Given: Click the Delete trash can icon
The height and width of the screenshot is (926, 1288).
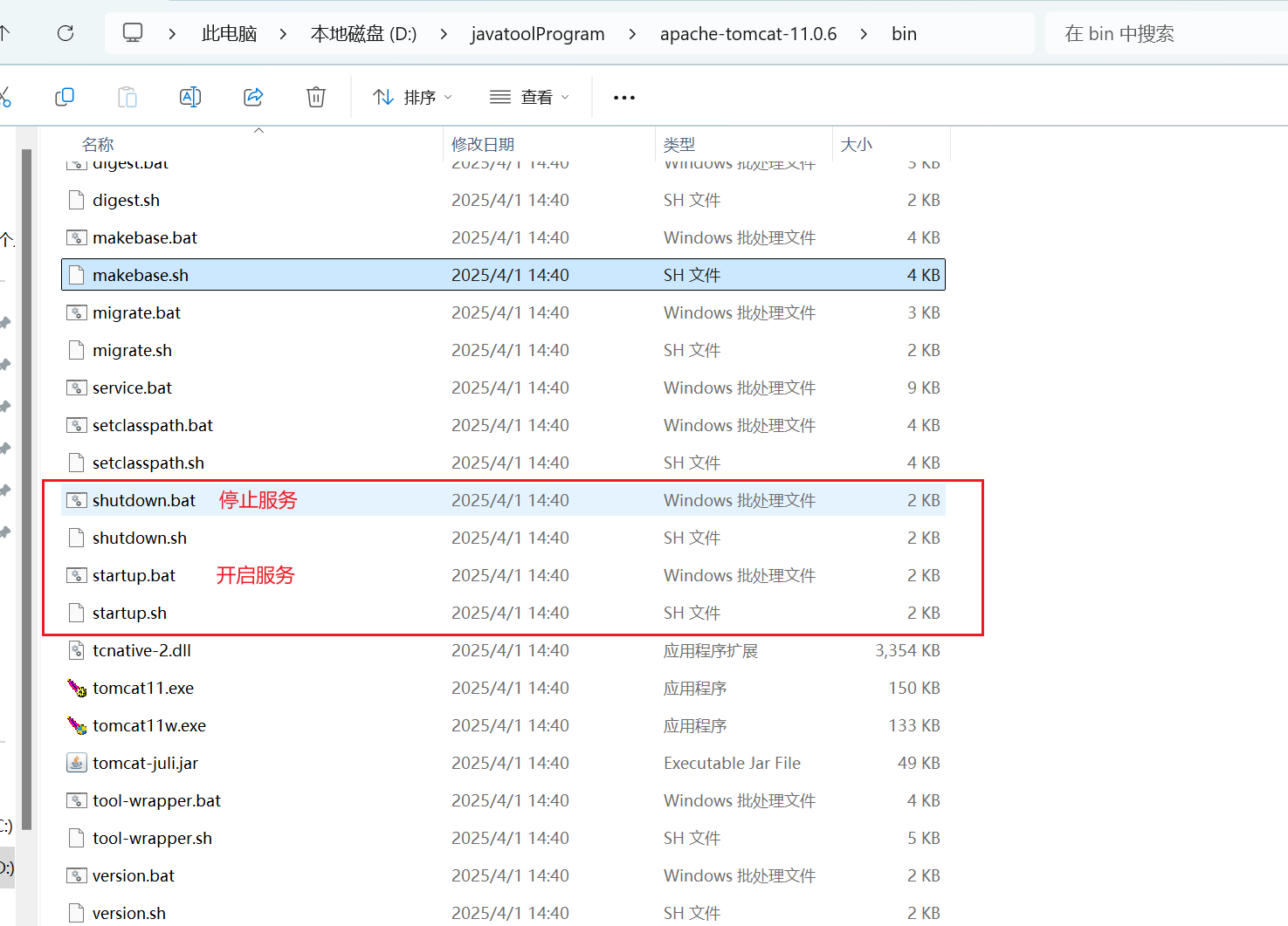Looking at the screenshot, I should tap(316, 97).
